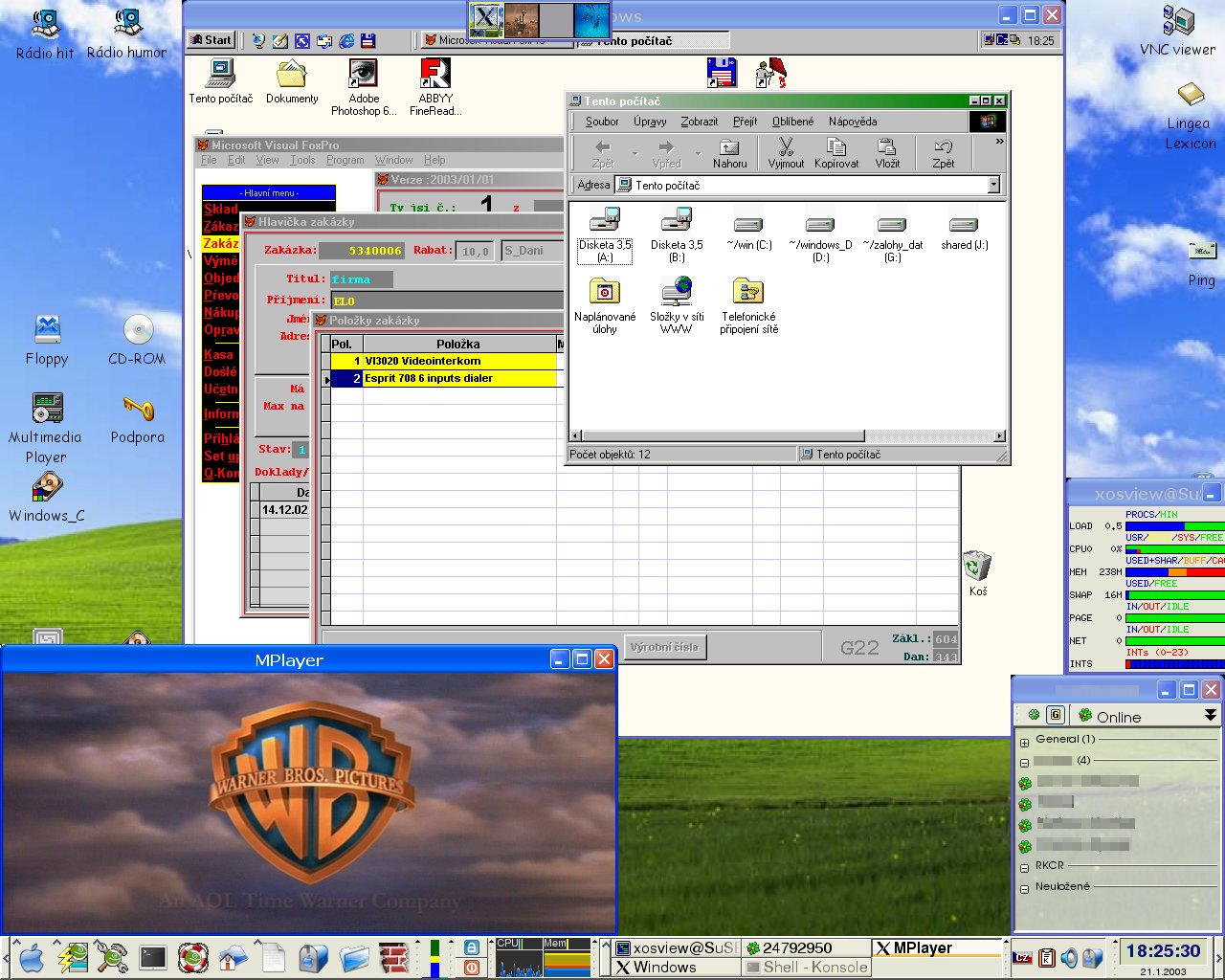
Task: Open the ~/win (C:) drive
Action: click(748, 233)
